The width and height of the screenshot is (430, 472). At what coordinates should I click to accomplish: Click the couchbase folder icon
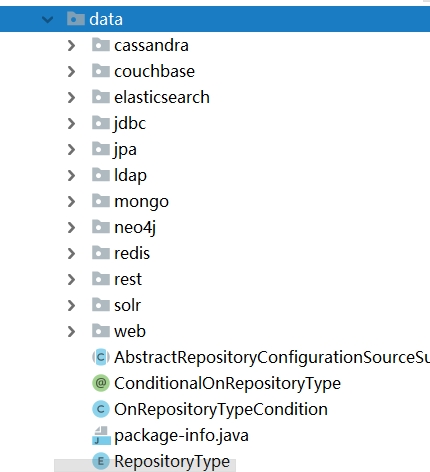pos(101,71)
